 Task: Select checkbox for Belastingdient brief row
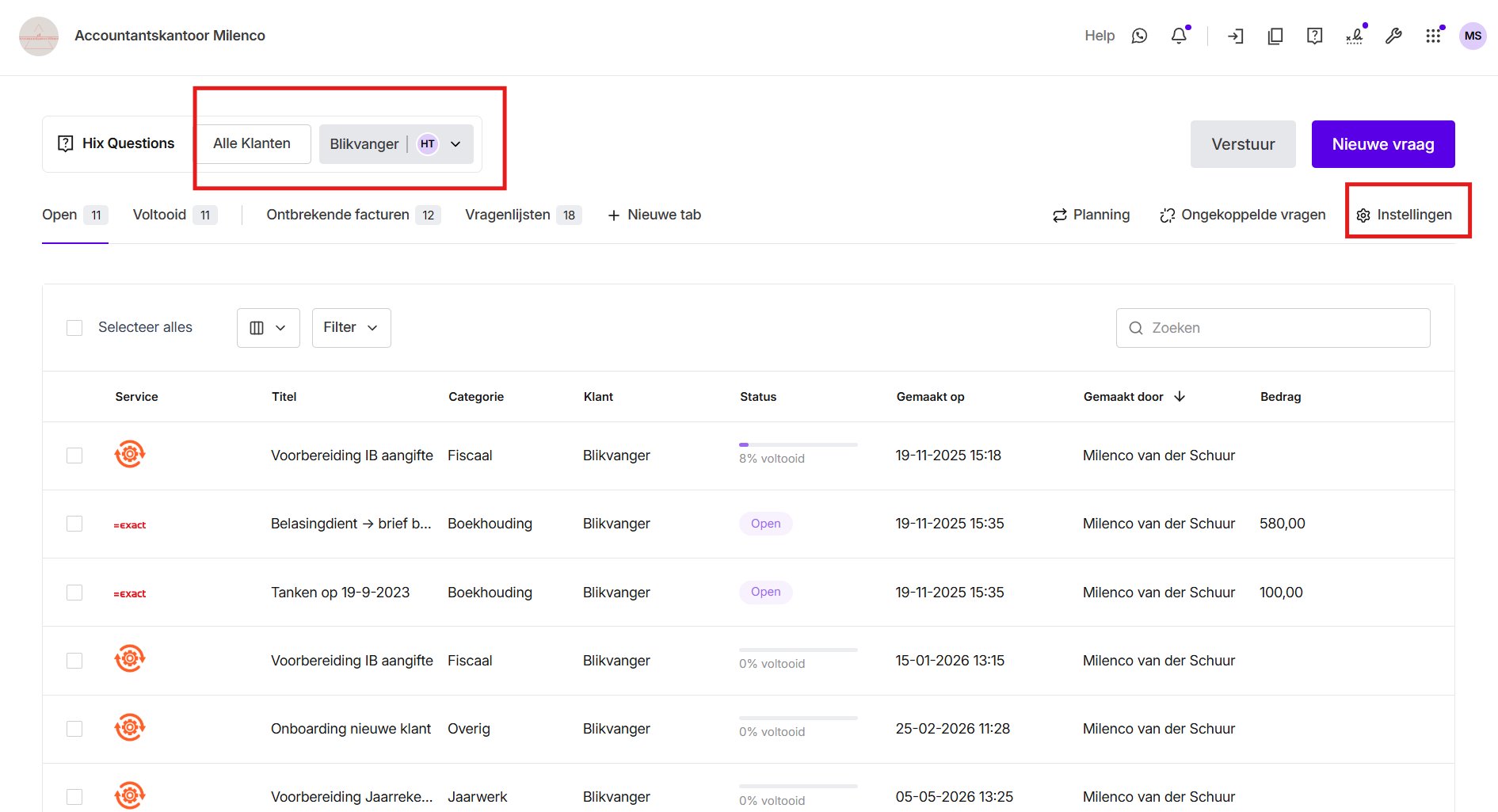[x=74, y=524]
